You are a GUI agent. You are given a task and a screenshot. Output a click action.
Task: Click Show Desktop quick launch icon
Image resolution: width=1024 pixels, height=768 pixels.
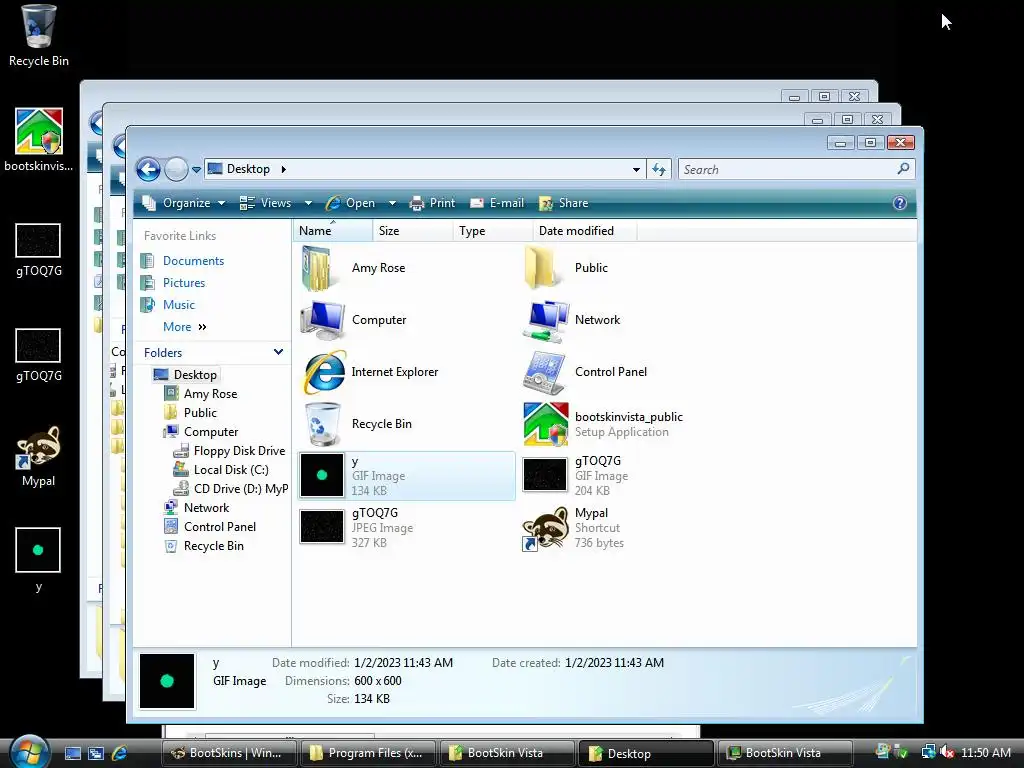[x=72, y=753]
